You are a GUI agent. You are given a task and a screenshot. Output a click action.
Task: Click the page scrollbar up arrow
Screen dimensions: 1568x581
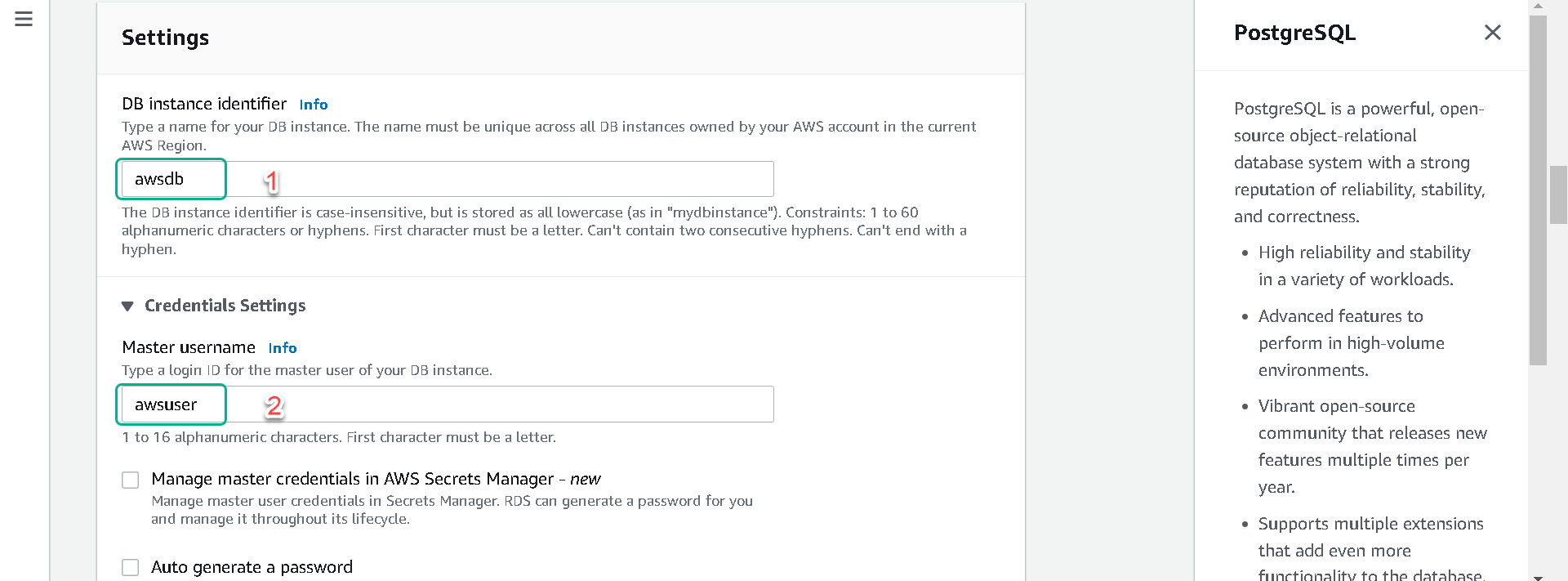(1538, 7)
